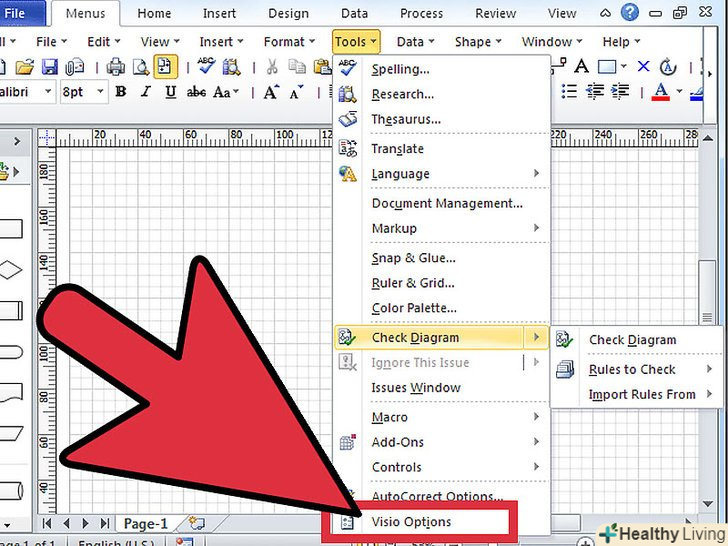Toggle Bold formatting

point(121,92)
